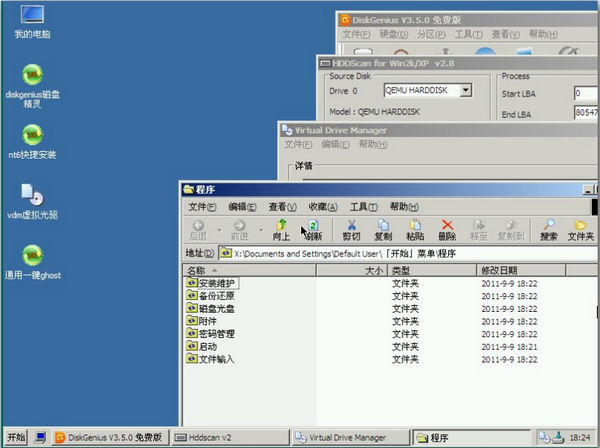Image resolution: width=600 pixels, height=448 pixels.
Task: Open 编辑(E) menu in Virtual Drive Manager
Action: click(335, 145)
